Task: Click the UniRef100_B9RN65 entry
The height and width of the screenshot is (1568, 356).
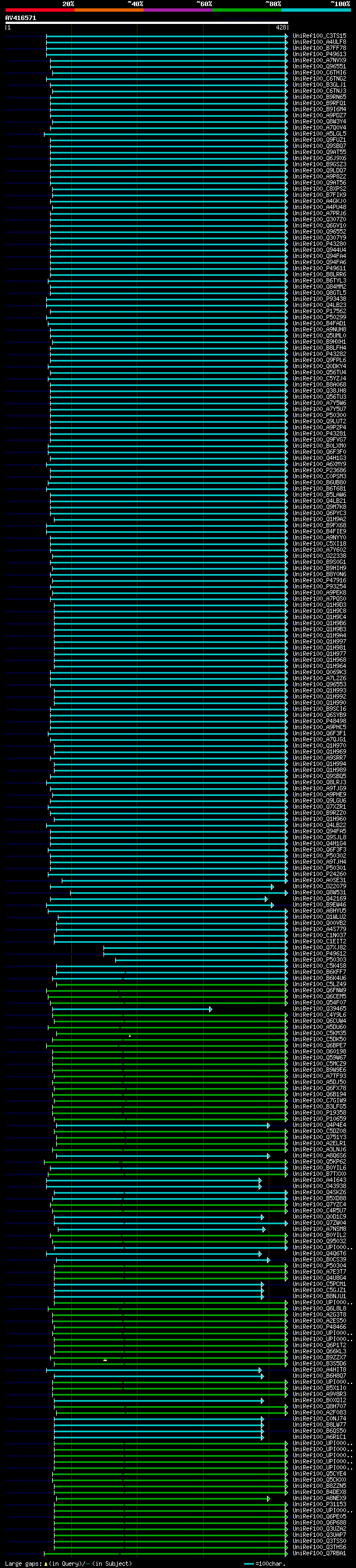Action: pos(319,97)
